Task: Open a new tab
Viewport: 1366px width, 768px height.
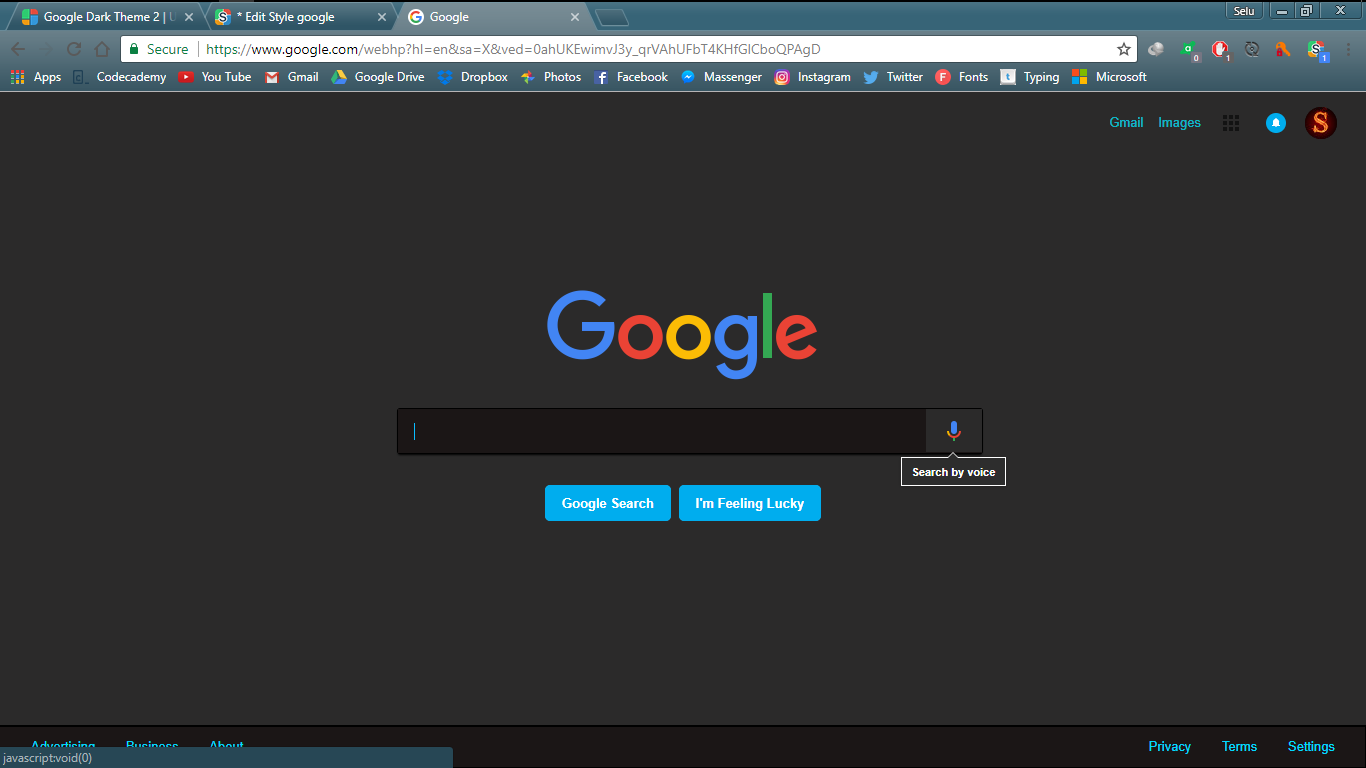Action: click(611, 17)
